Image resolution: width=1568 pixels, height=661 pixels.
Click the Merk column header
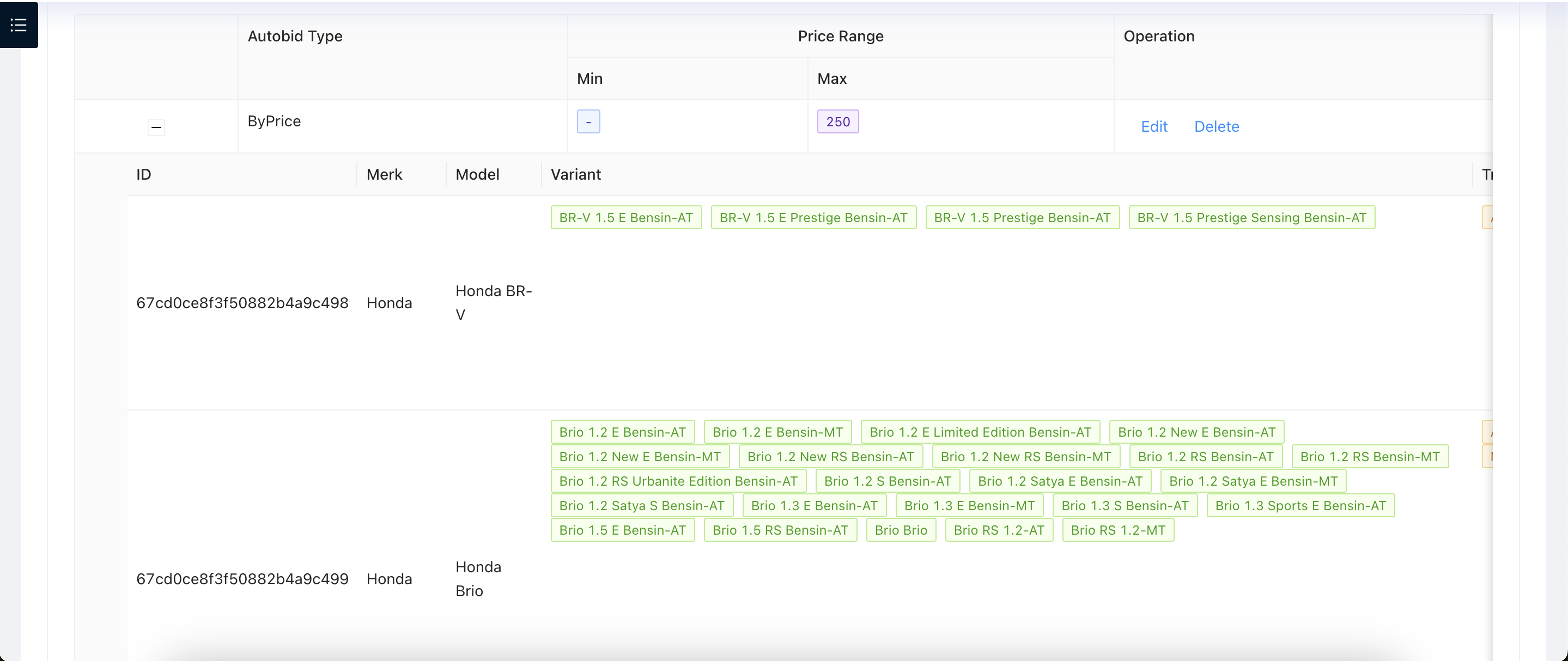click(x=384, y=175)
